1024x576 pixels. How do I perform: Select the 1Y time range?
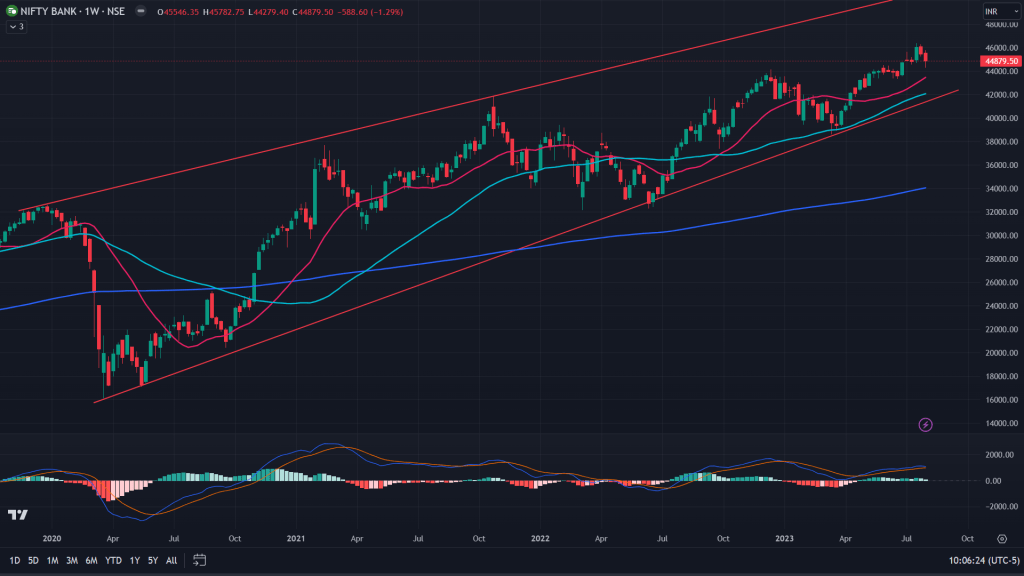134,560
